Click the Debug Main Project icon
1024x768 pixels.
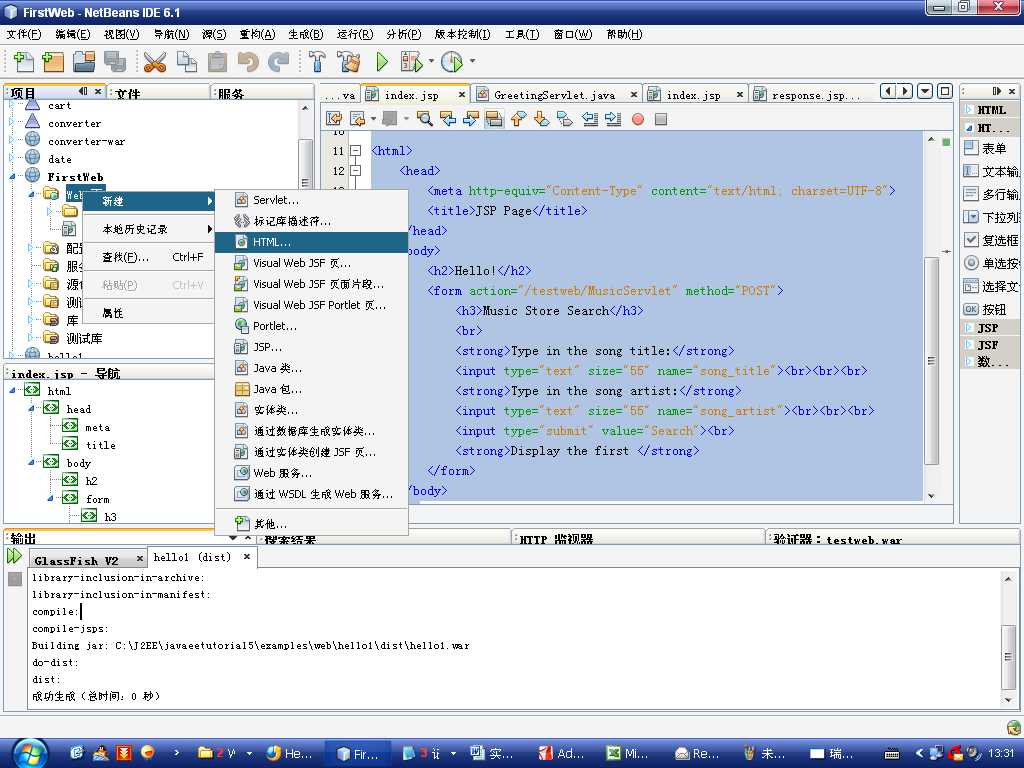point(411,62)
